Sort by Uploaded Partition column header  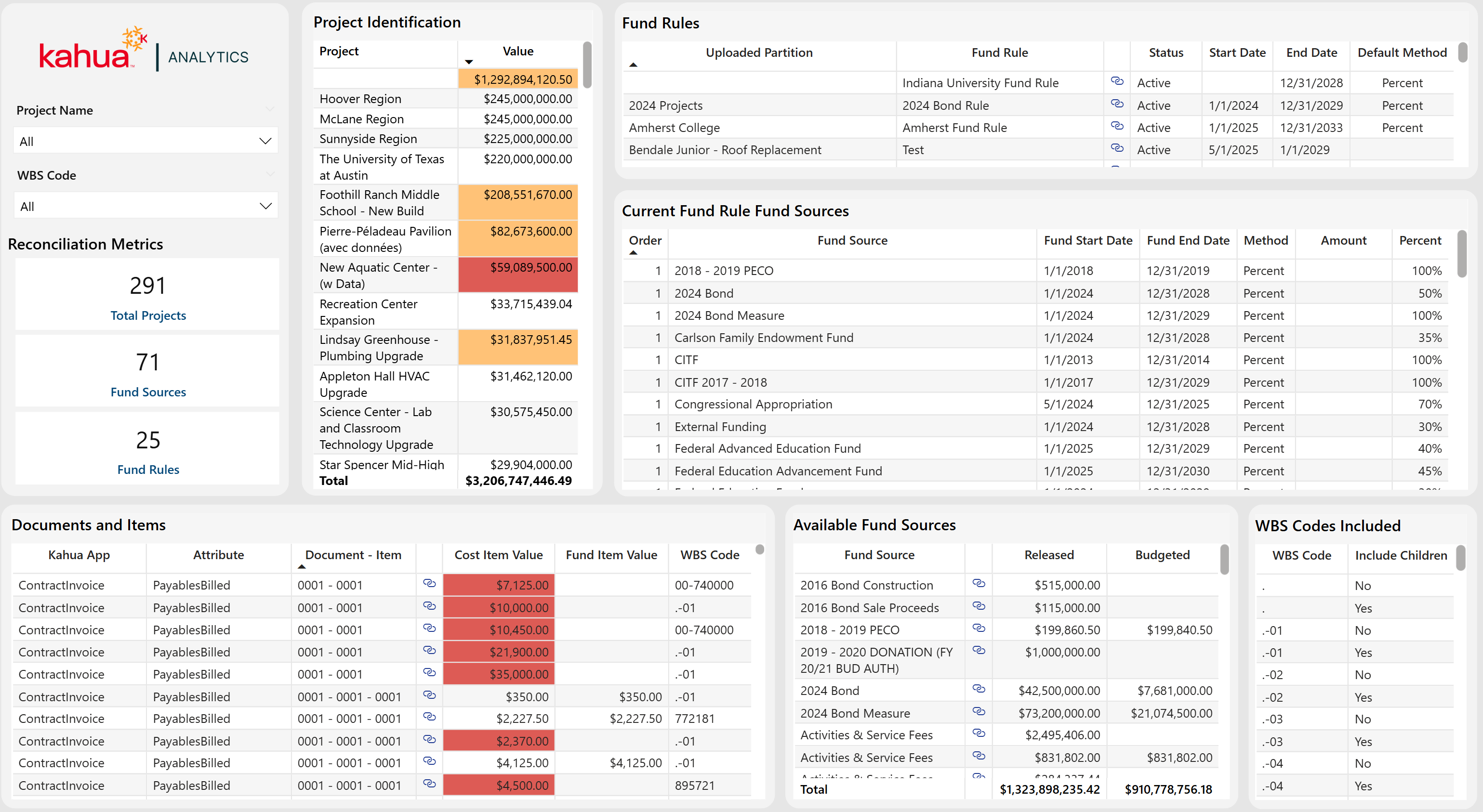coord(758,53)
